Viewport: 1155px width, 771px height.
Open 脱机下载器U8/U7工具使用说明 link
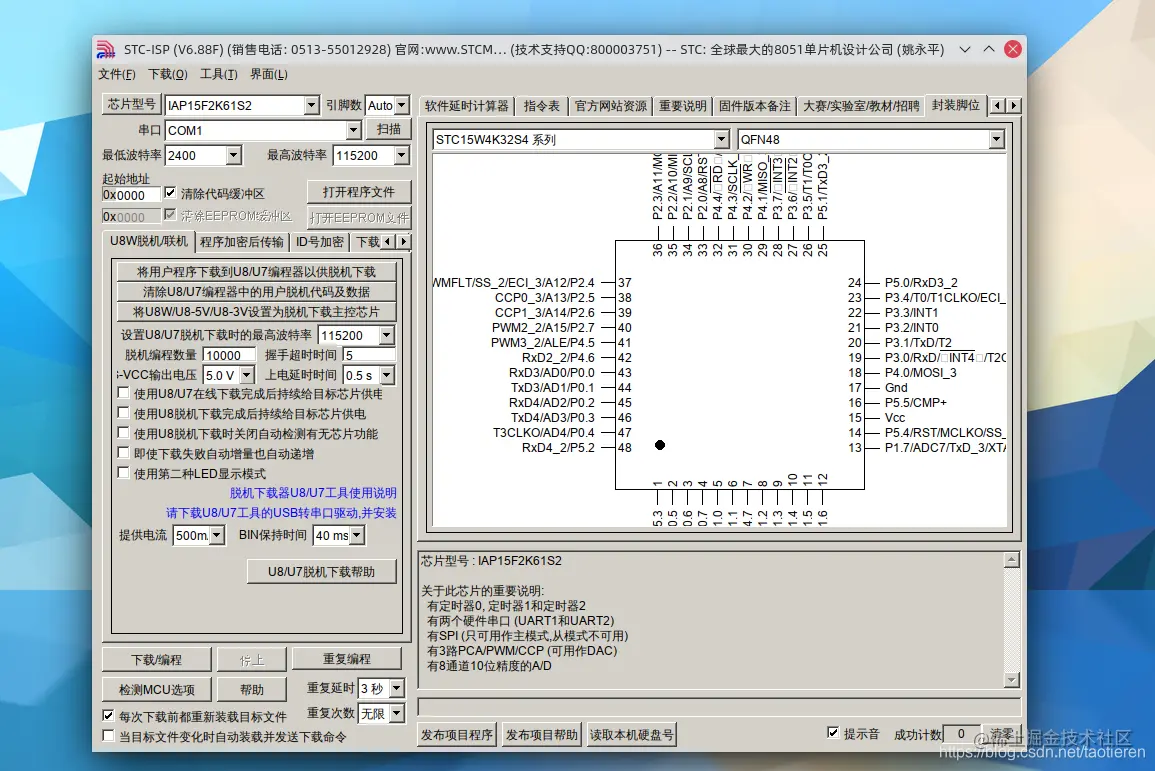[313, 493]
